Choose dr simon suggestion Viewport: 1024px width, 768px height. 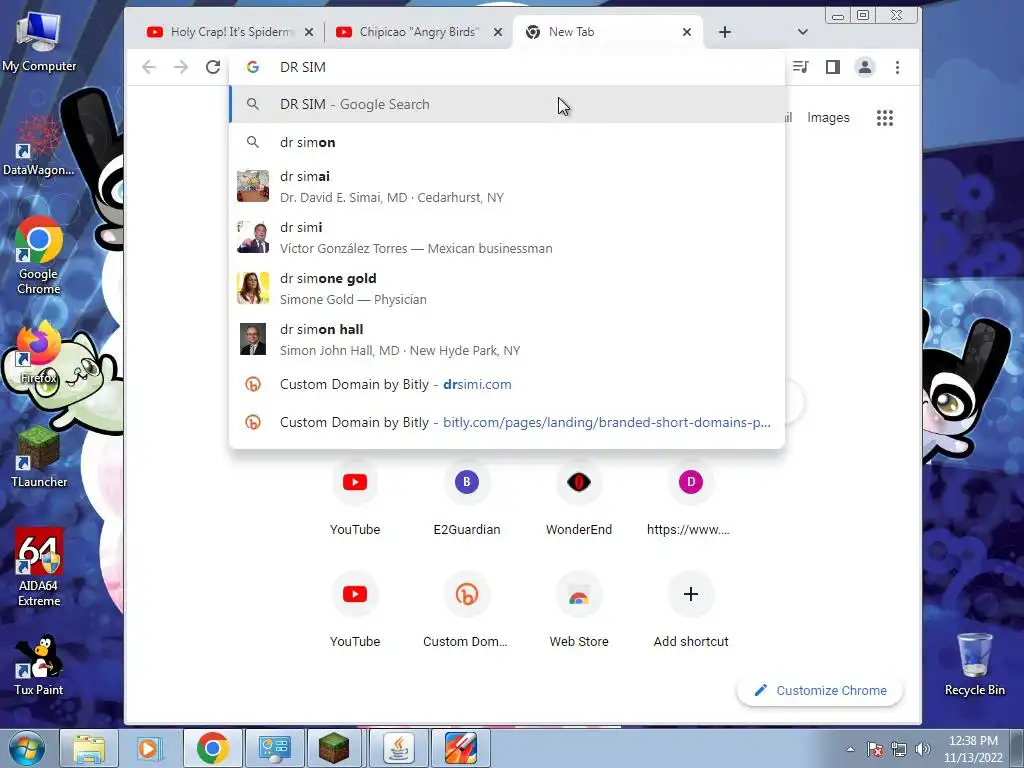pos(507,142)
